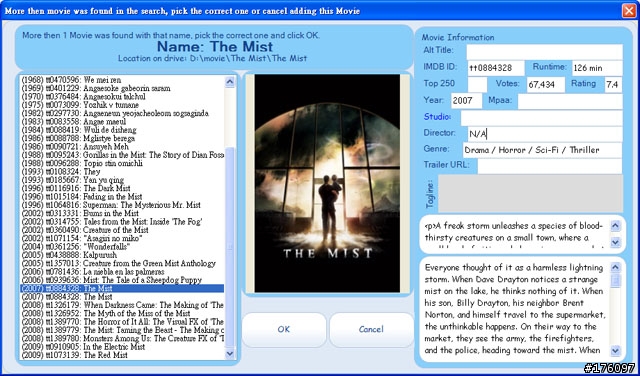Select (2006) La niebla en las palmeras
The height and width of the screenshot is (376, 640).
coord(122,272)
